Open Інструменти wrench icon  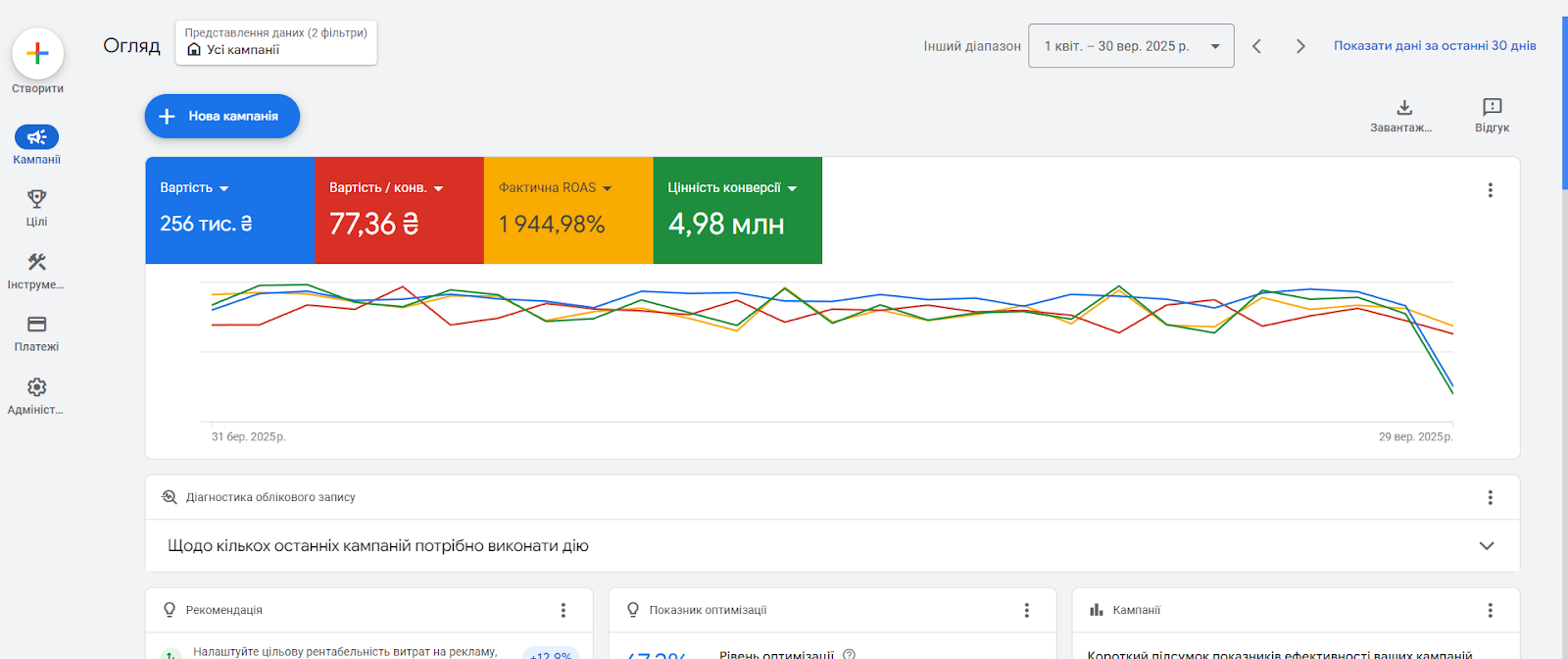[37, 262]
